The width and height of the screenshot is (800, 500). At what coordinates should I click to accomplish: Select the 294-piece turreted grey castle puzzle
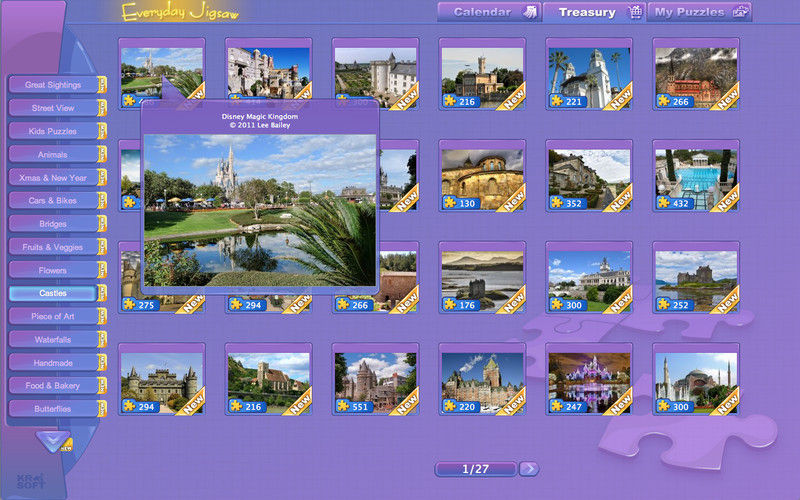[162, 379]
